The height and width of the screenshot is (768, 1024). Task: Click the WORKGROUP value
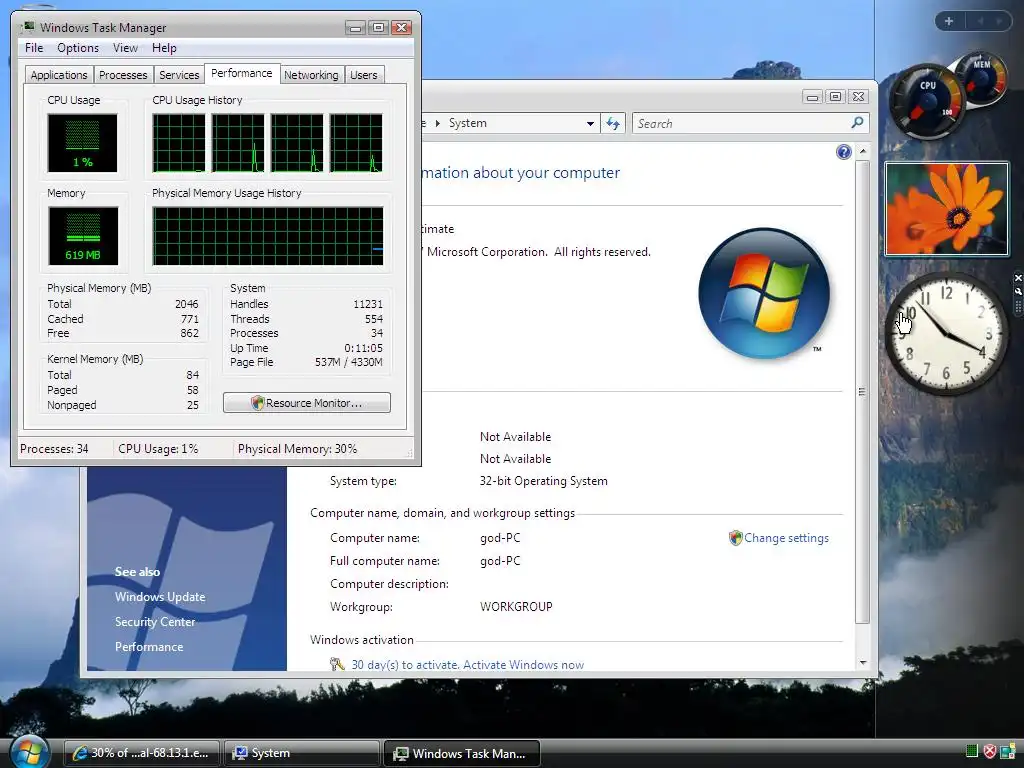click(516, 606)
